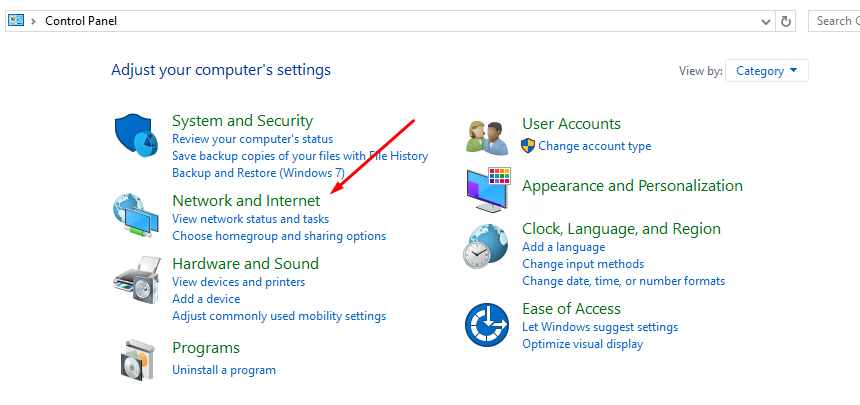Image resolution: width=860 pixels, height=405 pixels.
Task: Expand the View by Category dropdown
Action: pyautogui.click(x=766, y=71)
